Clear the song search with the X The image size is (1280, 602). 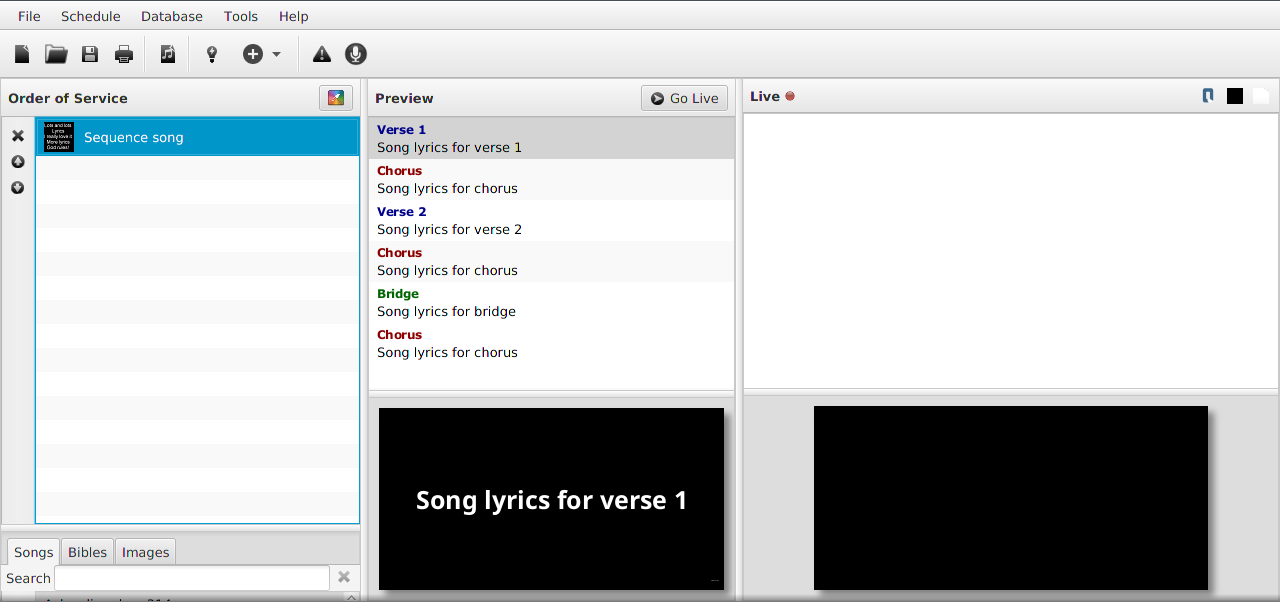pos(344,577)
